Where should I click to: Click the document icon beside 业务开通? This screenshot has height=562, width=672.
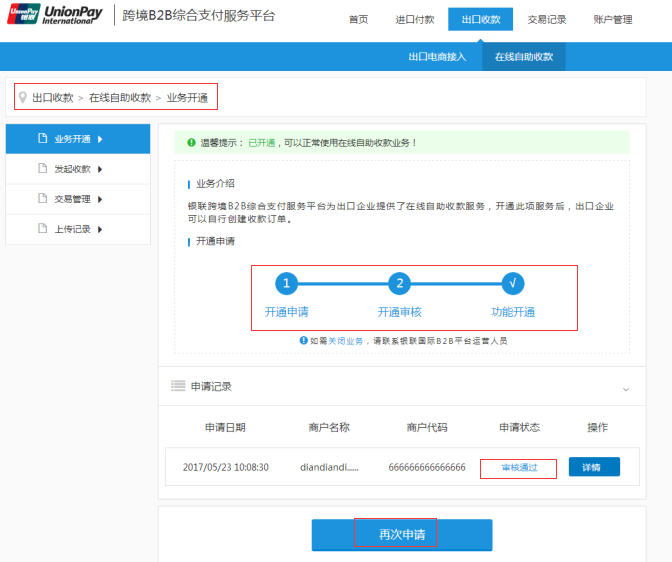(42, 139)
